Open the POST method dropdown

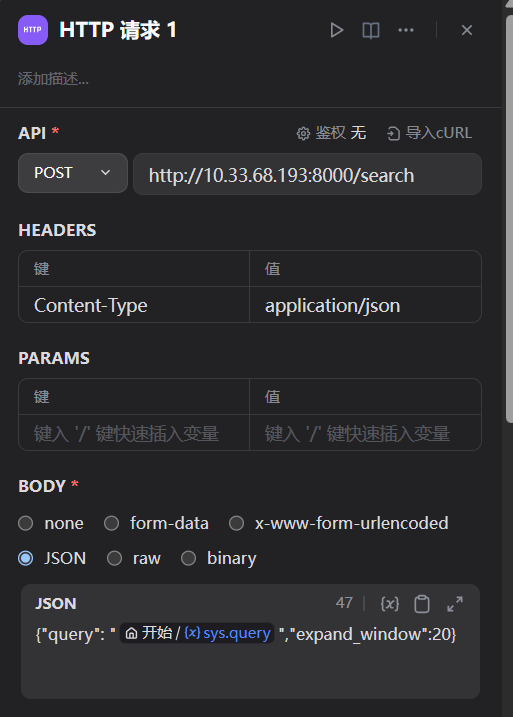(x=73, y=173)
